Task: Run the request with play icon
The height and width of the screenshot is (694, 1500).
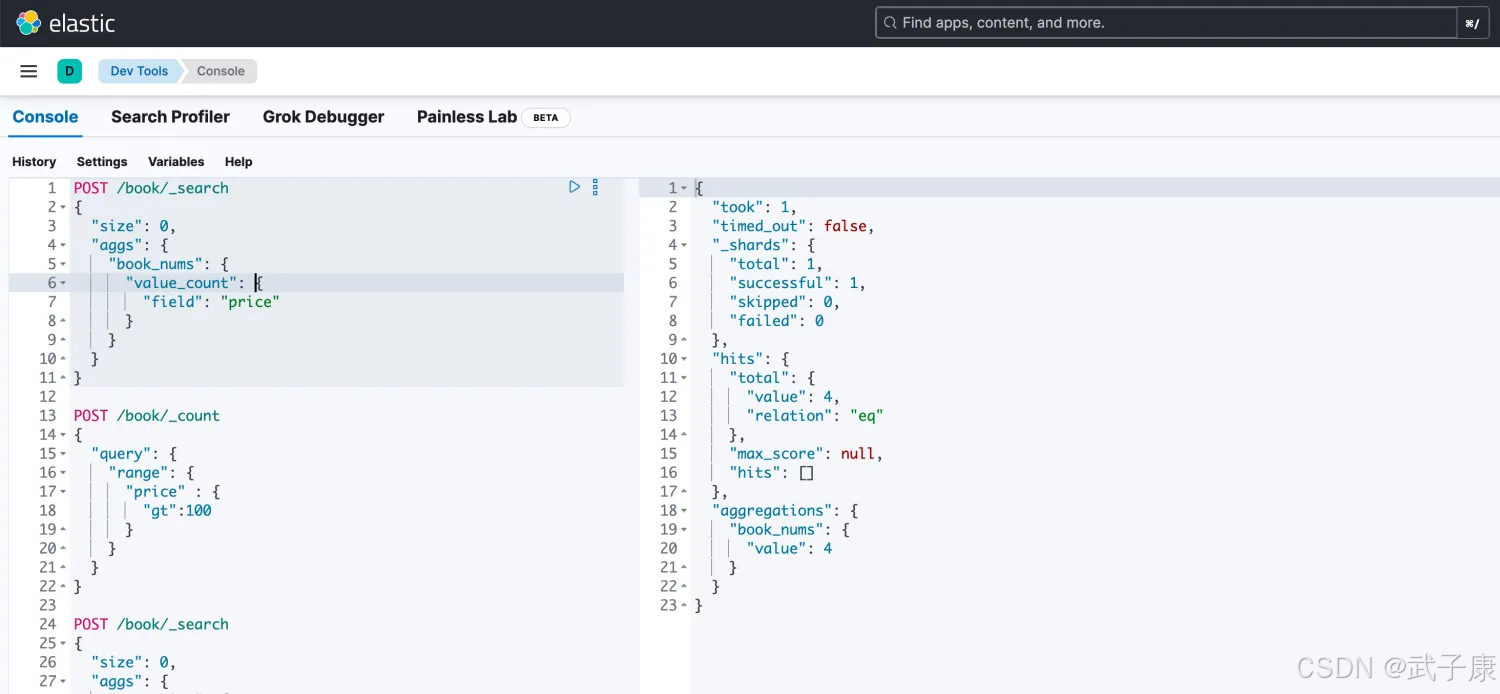Action: 574,187
